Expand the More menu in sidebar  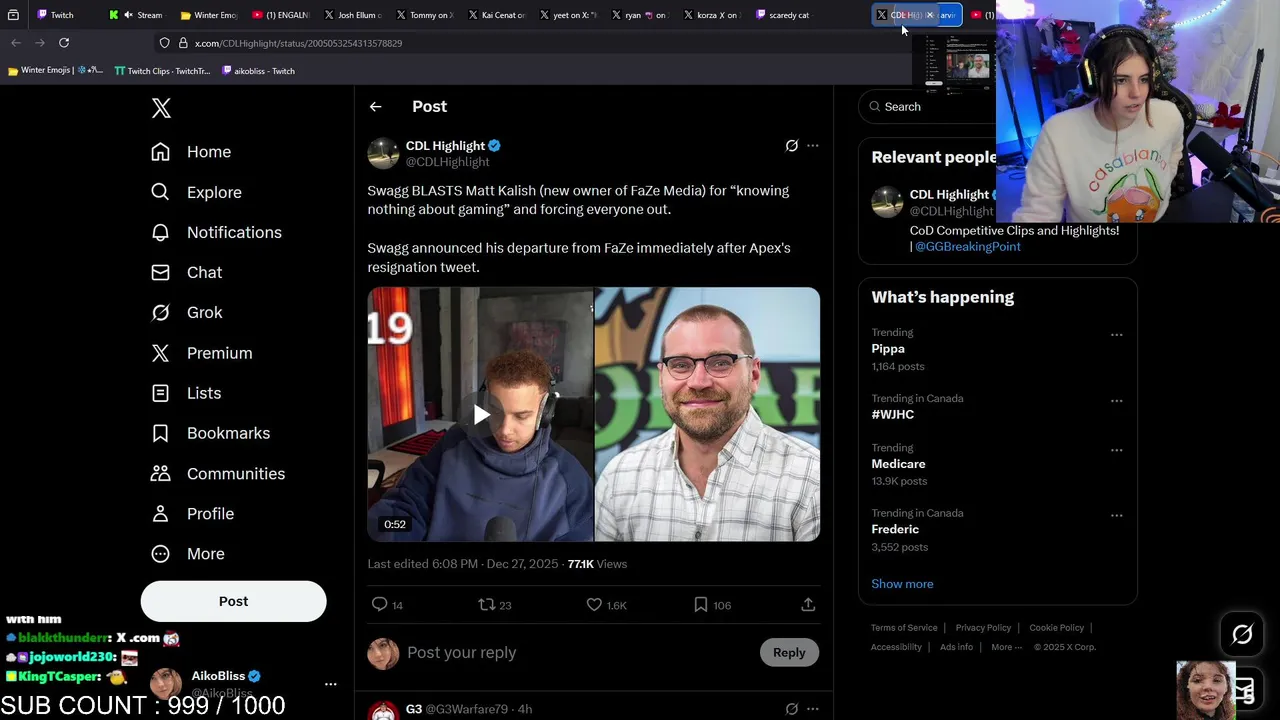187,553
